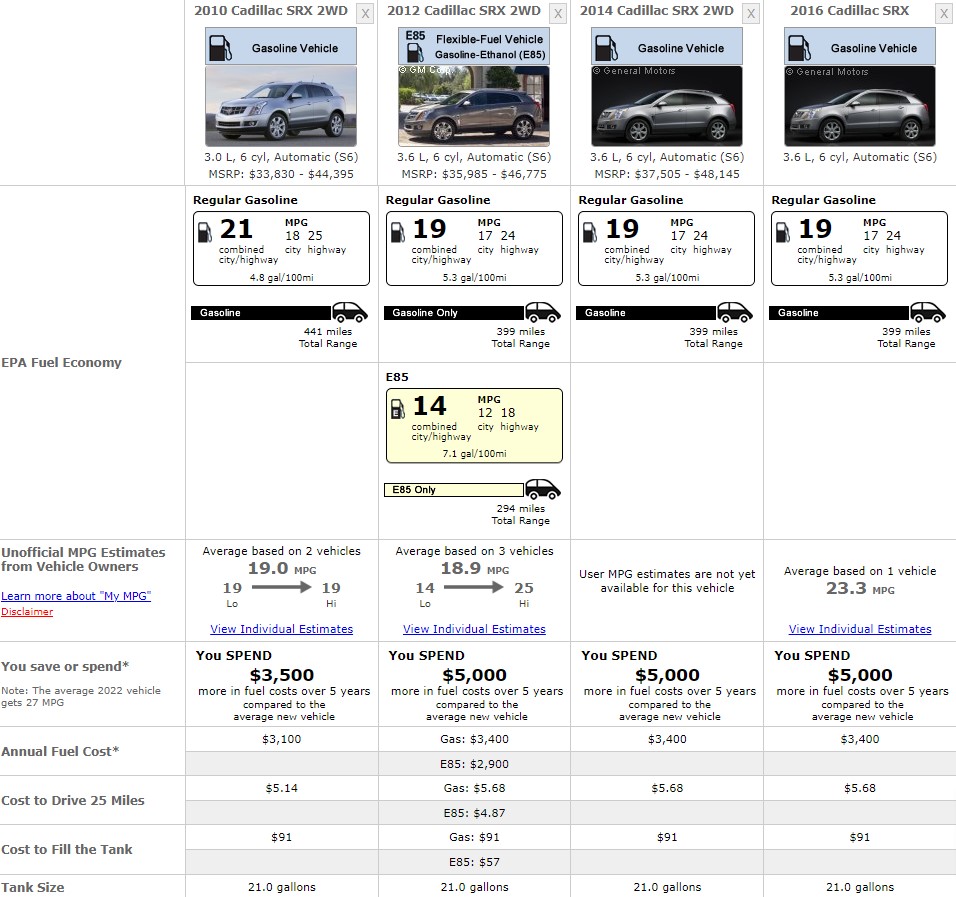Click car icon above 441 miles range
Screen dimensions: 956x897
point(350,312)
